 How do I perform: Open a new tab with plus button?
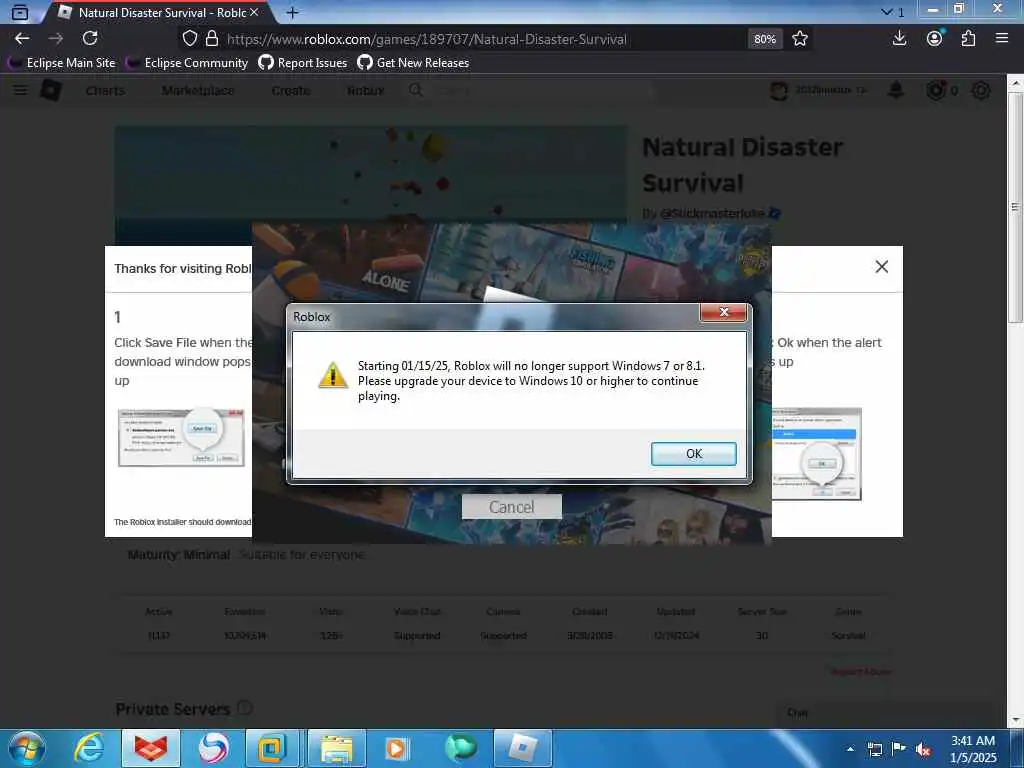[x=293, y=12]
